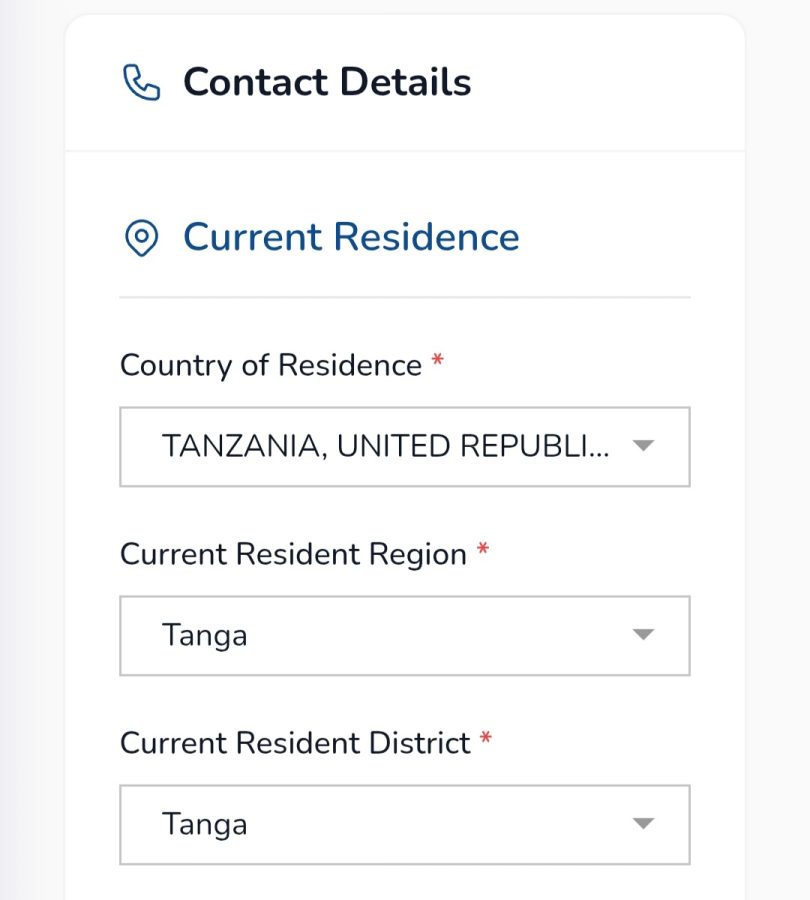This screenshot has height=900, width=810.
Task: Click the Current Resident District label
Action: tap(295, 743)
